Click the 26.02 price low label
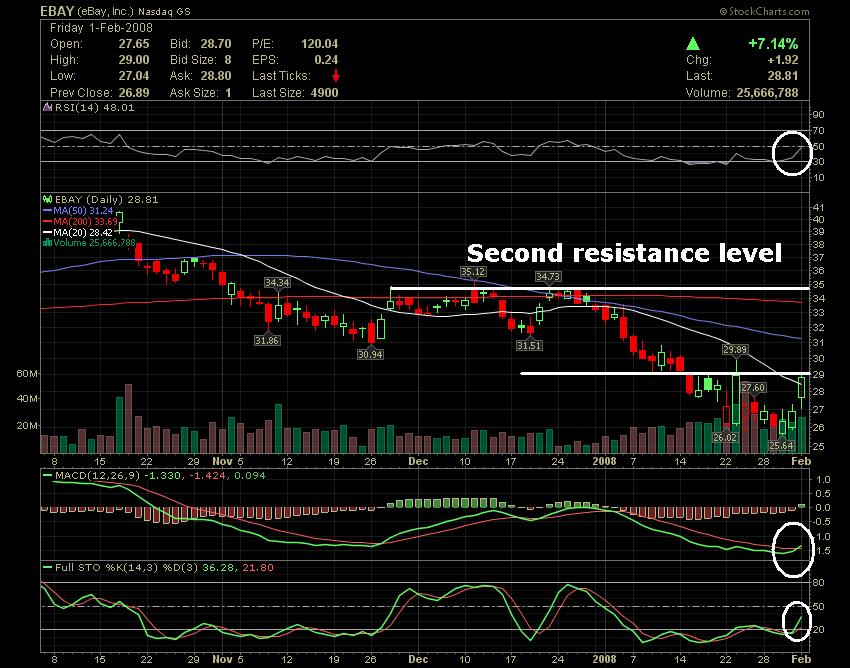850x668 pixels. [725, 437]
